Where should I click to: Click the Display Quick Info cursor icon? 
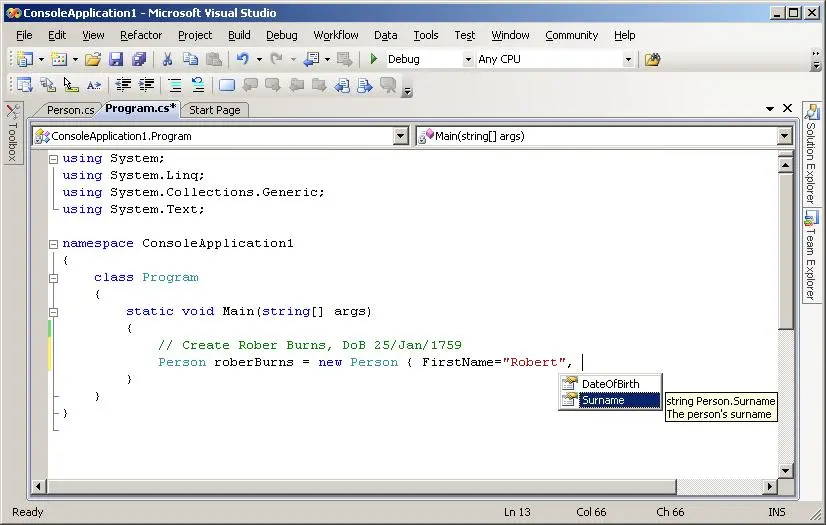click(71, 84)
